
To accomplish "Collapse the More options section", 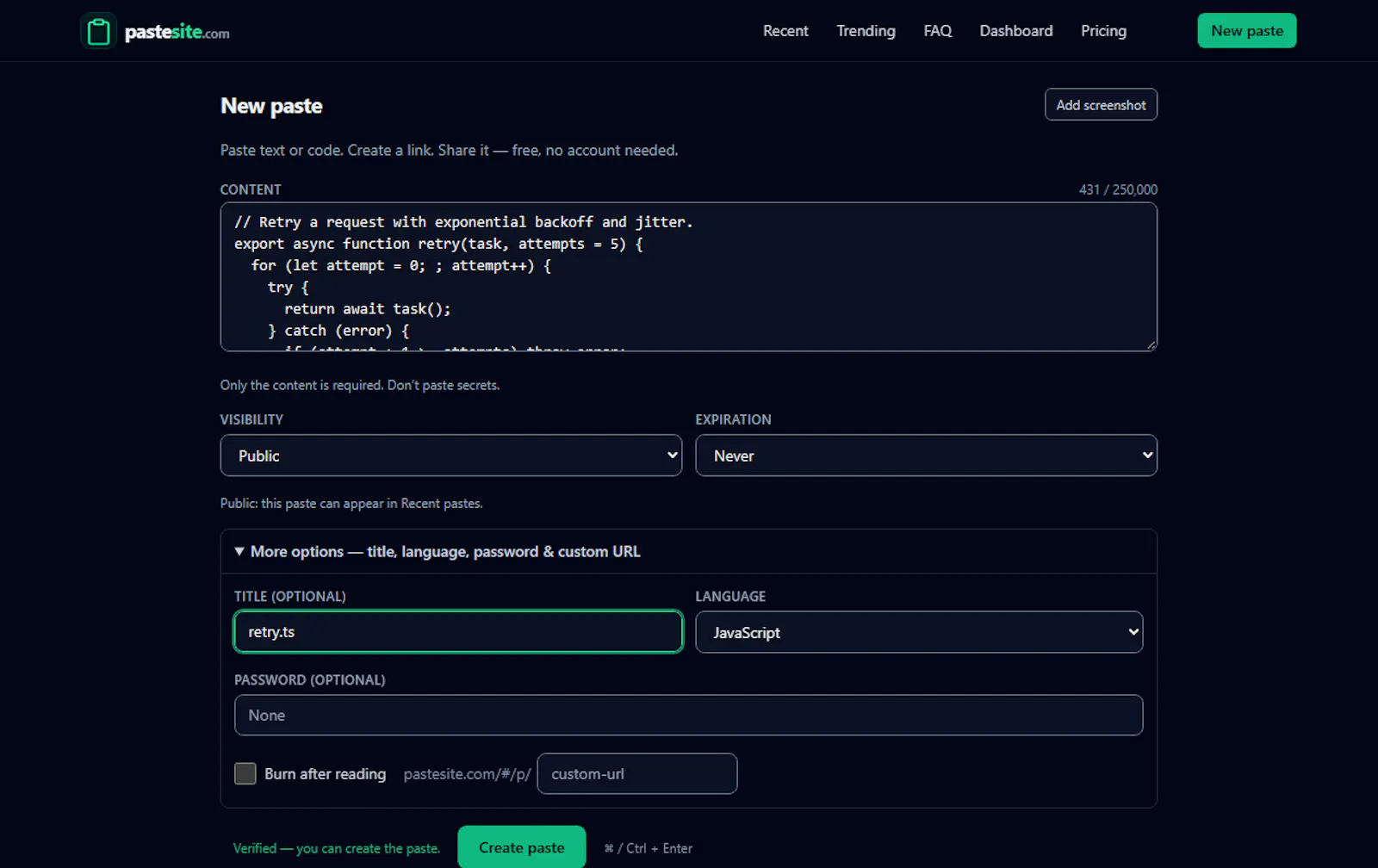I will [688, 552].
